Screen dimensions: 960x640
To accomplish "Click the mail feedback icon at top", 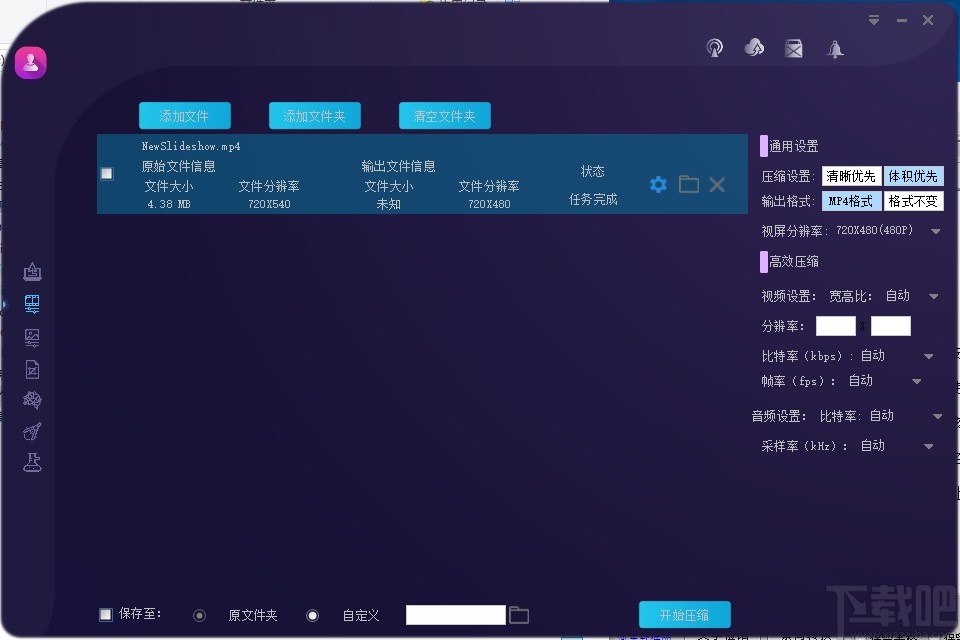I will click(794, 48).
